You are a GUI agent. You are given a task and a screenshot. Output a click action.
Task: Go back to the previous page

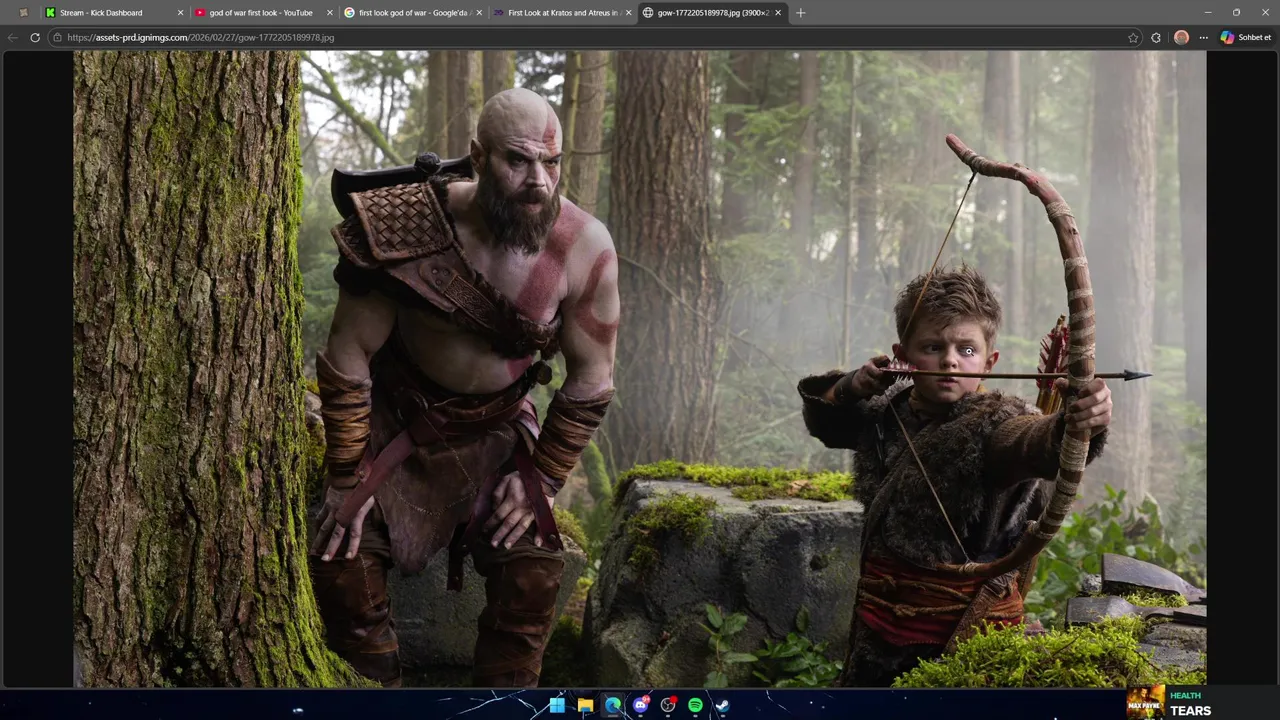(12, 37)
